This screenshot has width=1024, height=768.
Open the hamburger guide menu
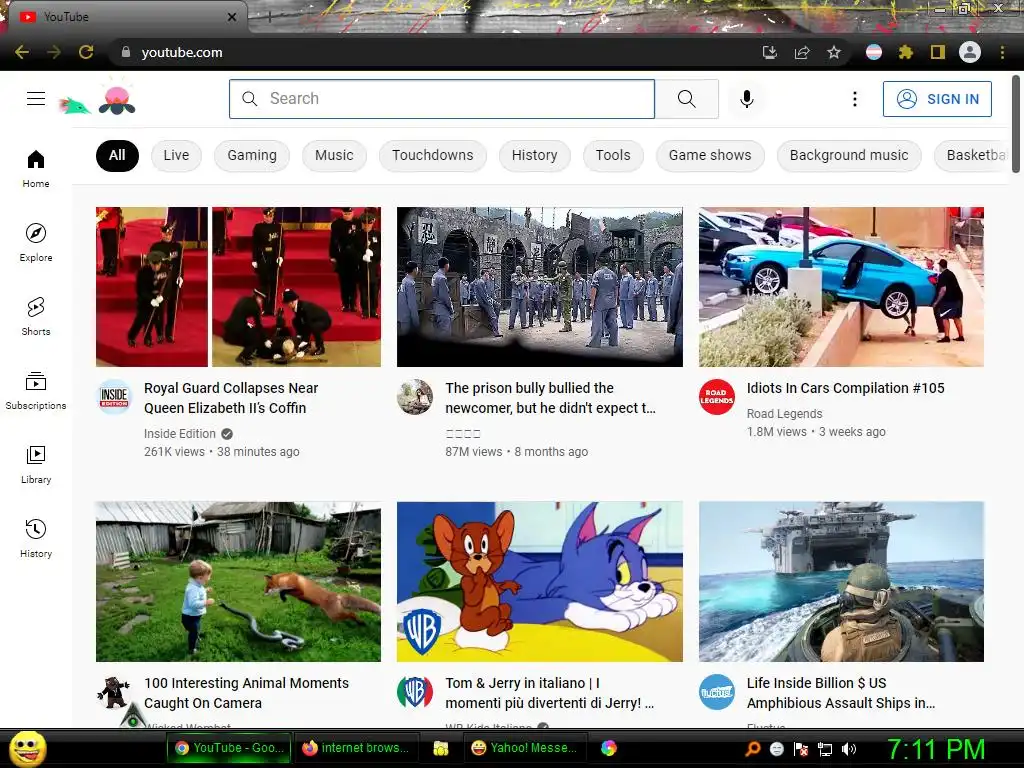(x=36, y=99)
